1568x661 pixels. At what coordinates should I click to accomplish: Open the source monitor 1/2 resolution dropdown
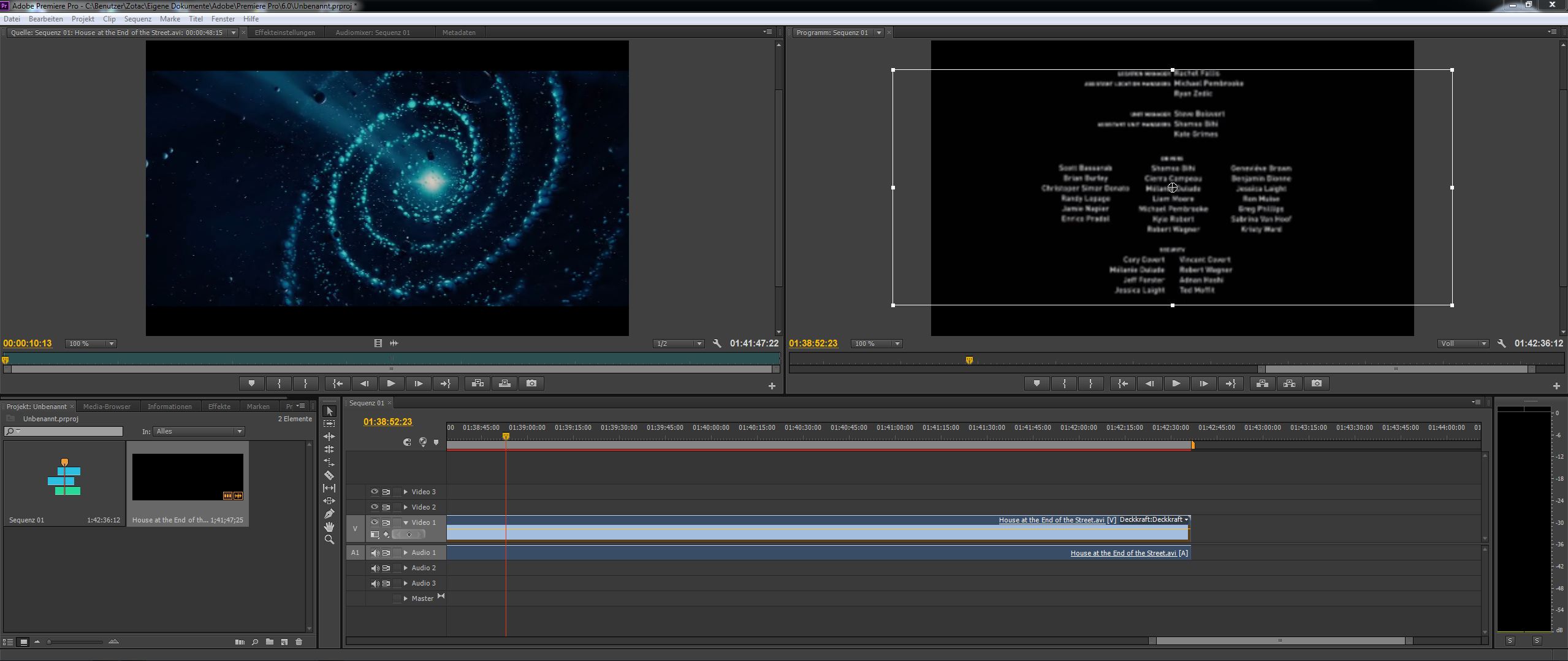[679, 343]
